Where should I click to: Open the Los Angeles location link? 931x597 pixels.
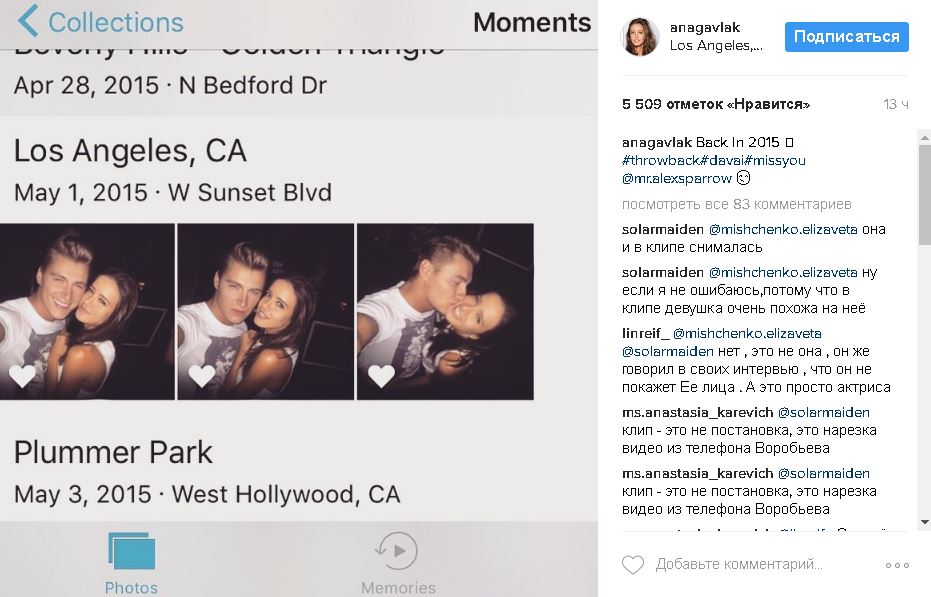(x=716, y=46)
